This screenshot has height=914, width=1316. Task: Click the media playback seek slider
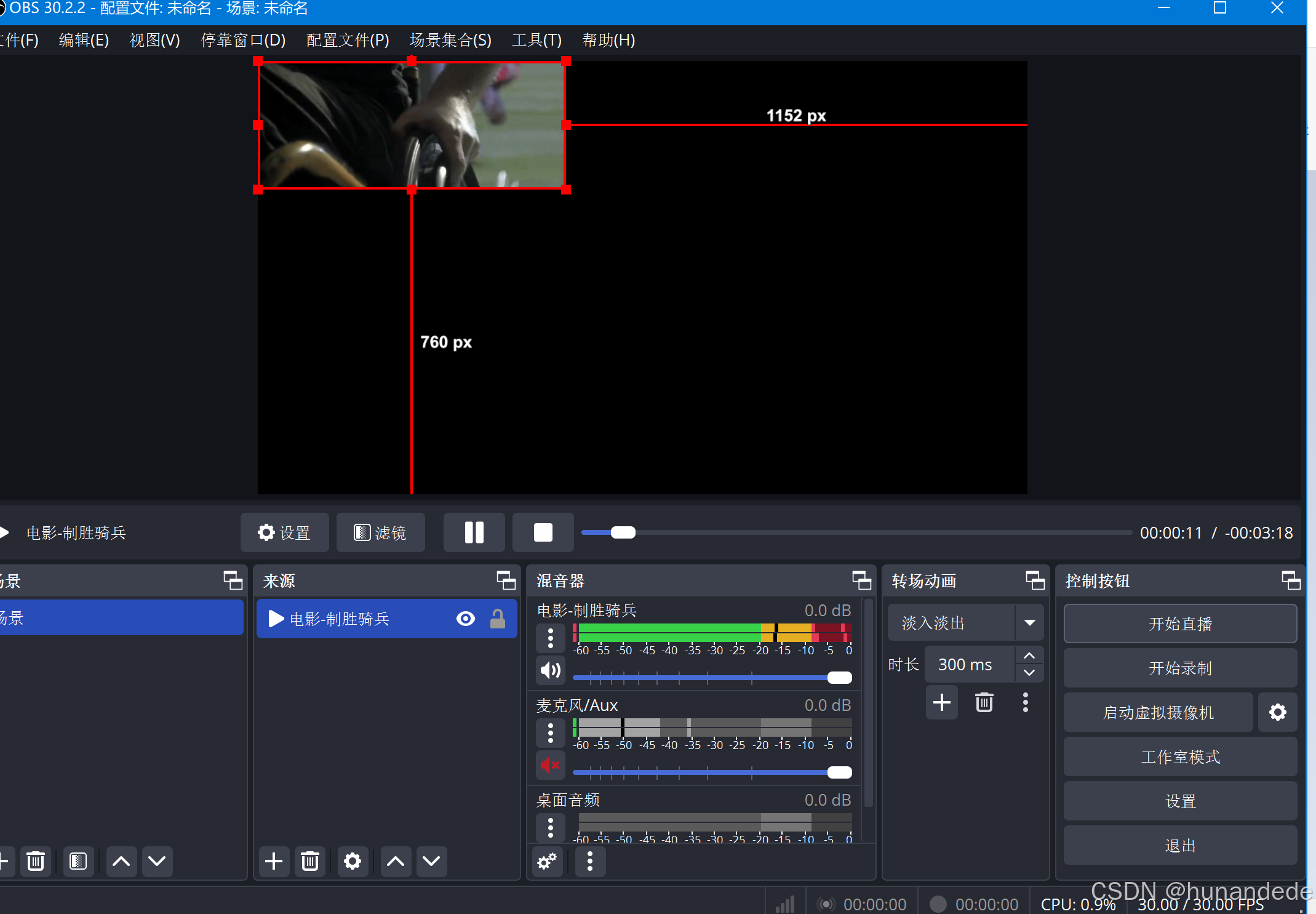pos(855,532)
